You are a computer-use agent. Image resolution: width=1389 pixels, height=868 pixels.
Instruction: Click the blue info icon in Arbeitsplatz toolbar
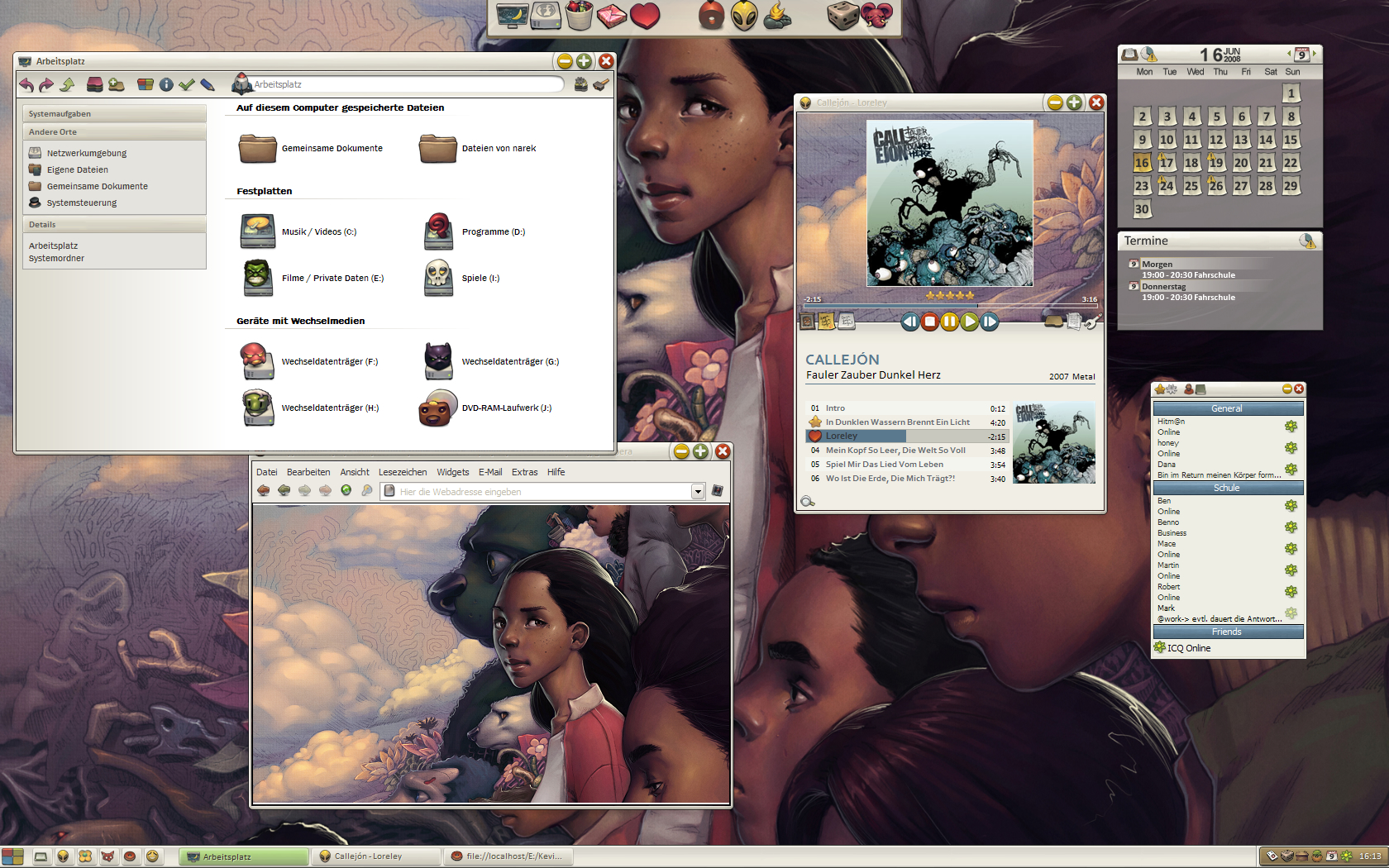(x=166, y=84)
